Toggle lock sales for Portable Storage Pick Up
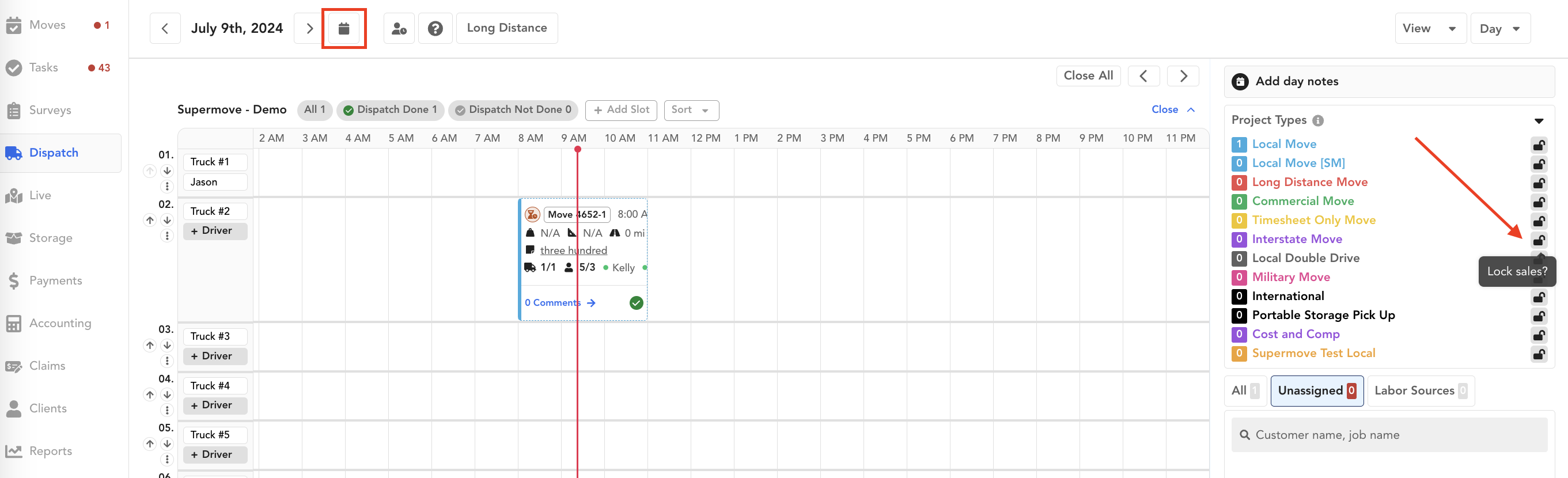The width and height of the screenshot is (1568, 478). pyautogui.click(x=1539, y=316)
